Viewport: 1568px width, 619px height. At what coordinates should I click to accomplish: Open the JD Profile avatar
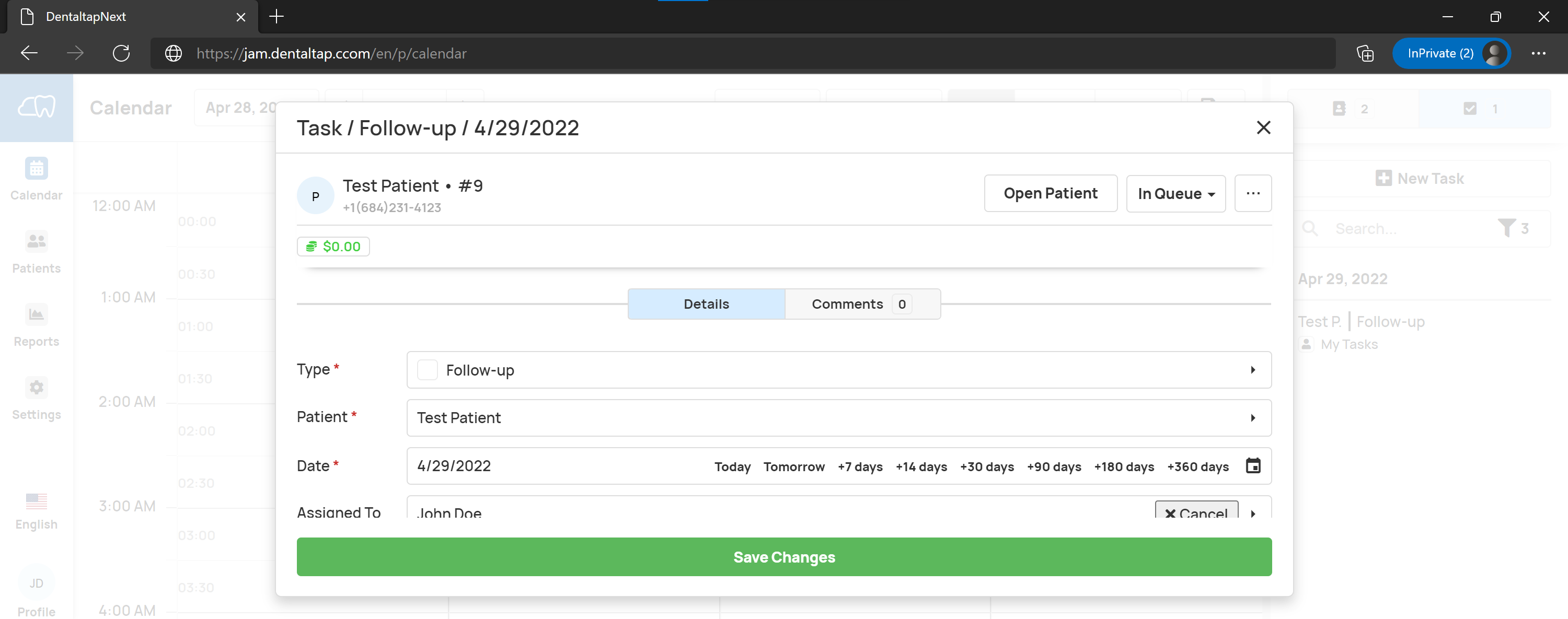pyautogui.click(x=37, y=583)
